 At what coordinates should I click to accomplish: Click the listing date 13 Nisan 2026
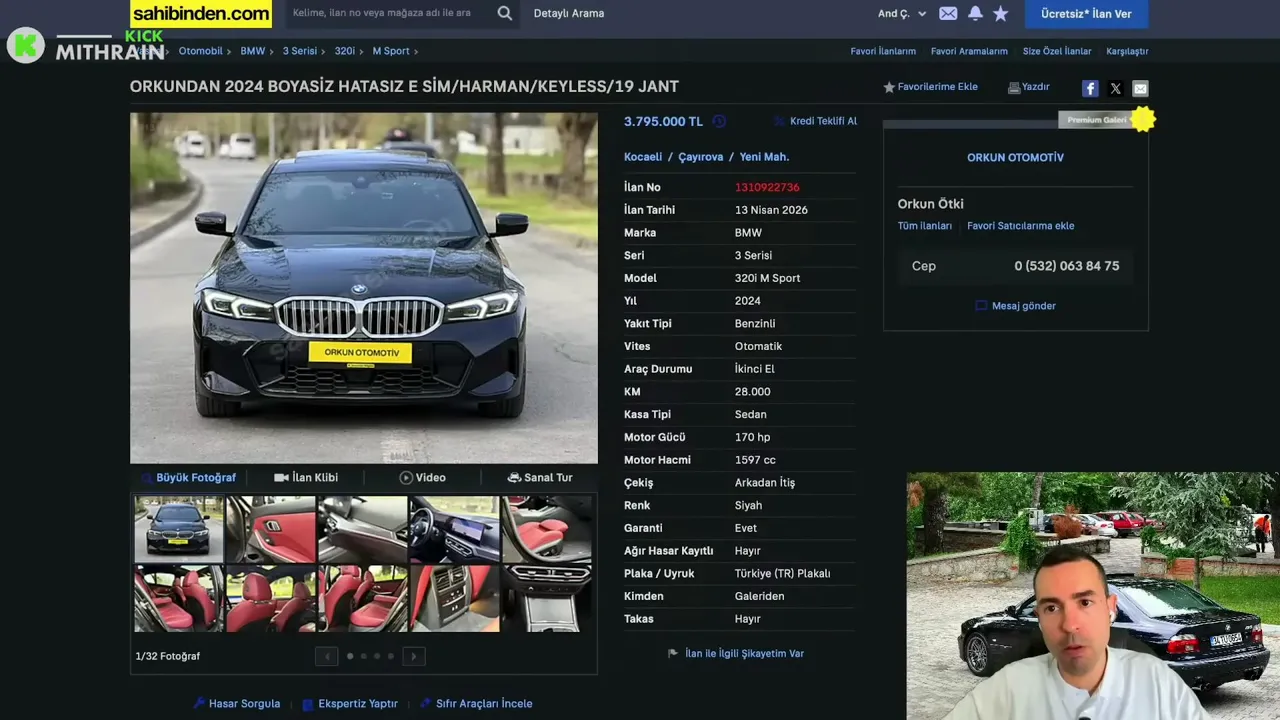coord(771,210)
